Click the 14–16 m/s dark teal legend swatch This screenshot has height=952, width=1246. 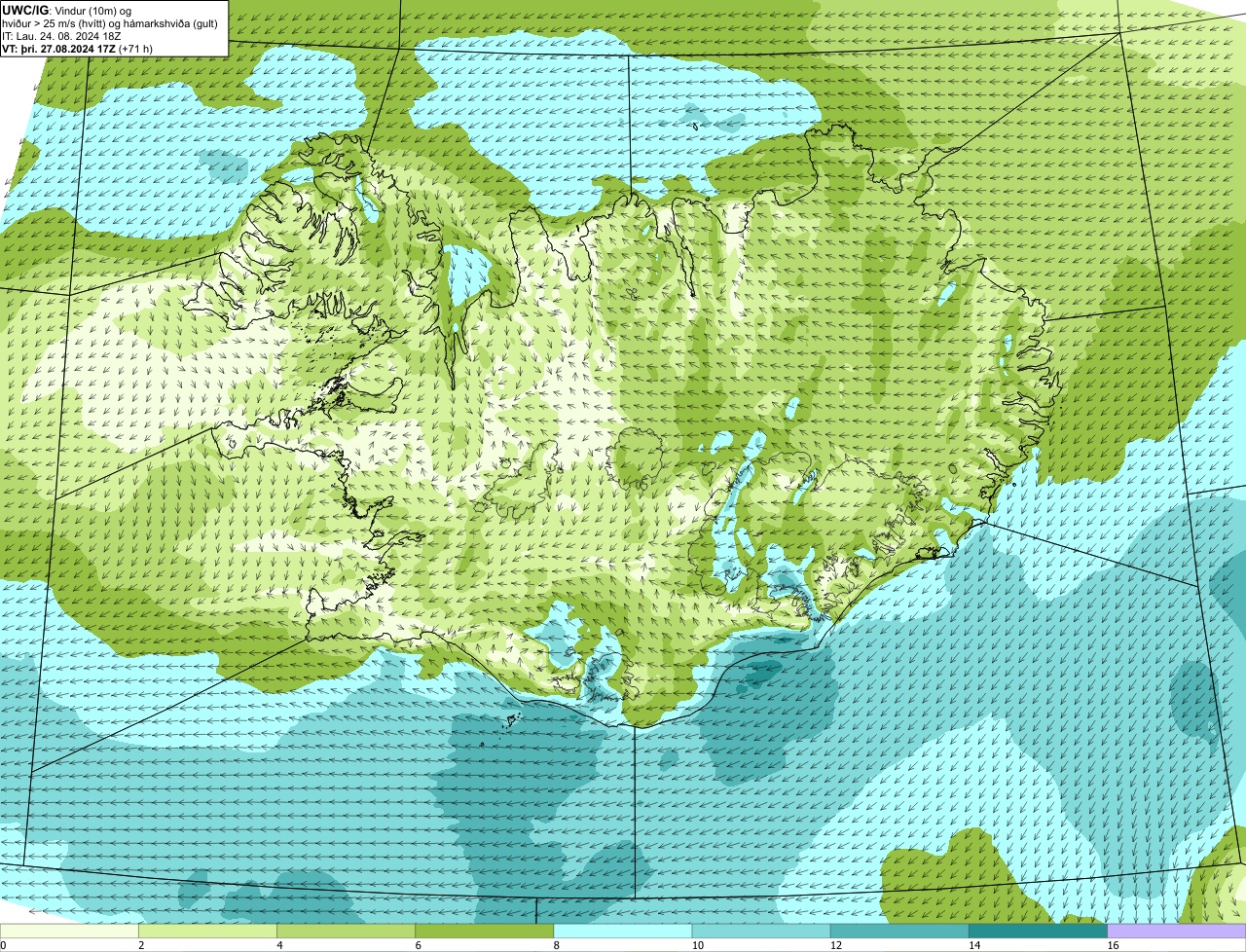(1038, 931)
